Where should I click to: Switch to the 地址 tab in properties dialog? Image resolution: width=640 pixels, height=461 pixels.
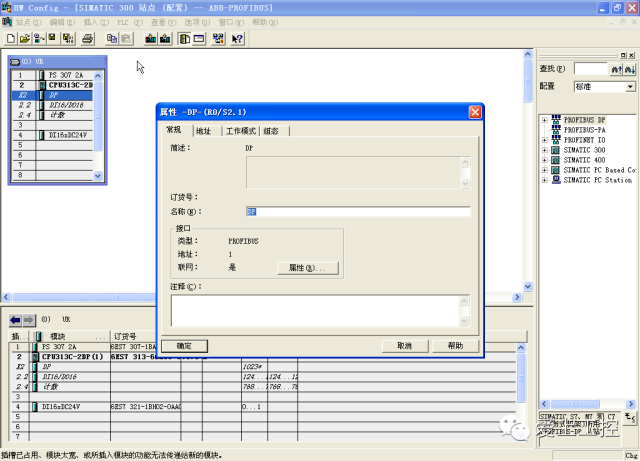pos(204,131)
